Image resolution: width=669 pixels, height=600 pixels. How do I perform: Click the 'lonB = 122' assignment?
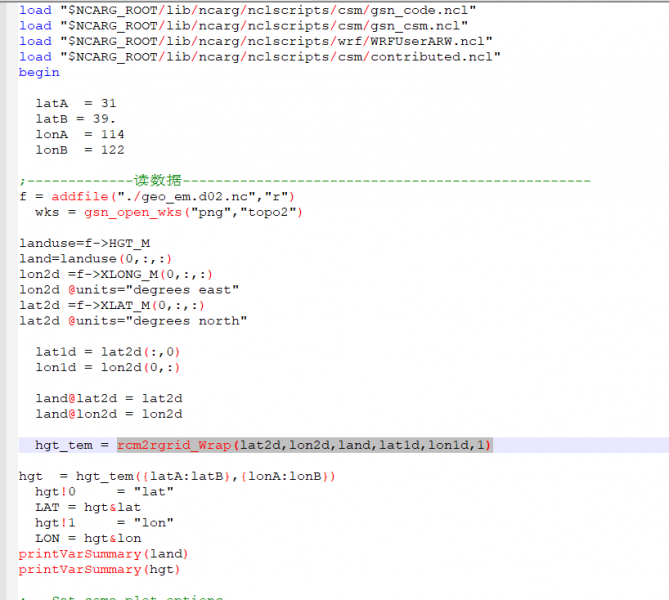80,150
